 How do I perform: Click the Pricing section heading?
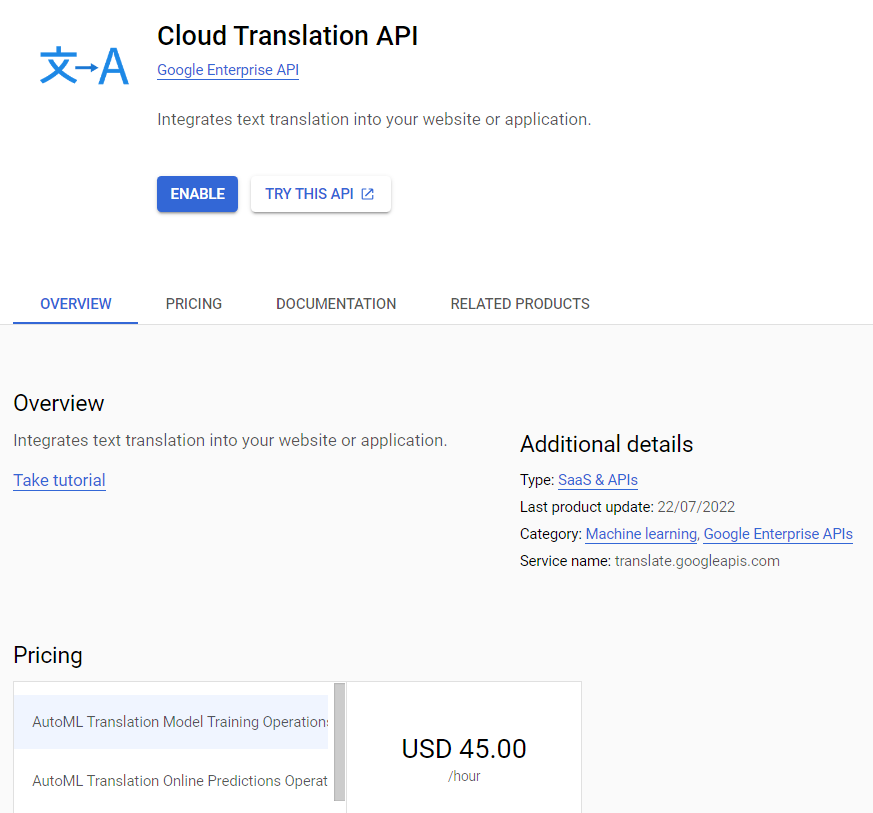pos(48,655)
